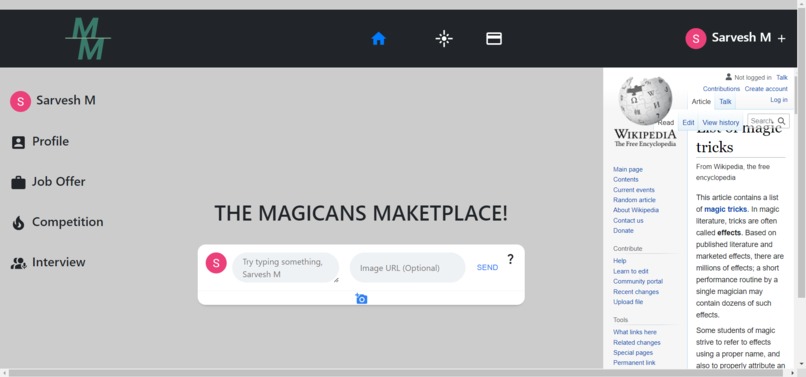The height and width of the screenshot is (377, 806).
Task: Click the SEND button
Action: pos(487,267)
